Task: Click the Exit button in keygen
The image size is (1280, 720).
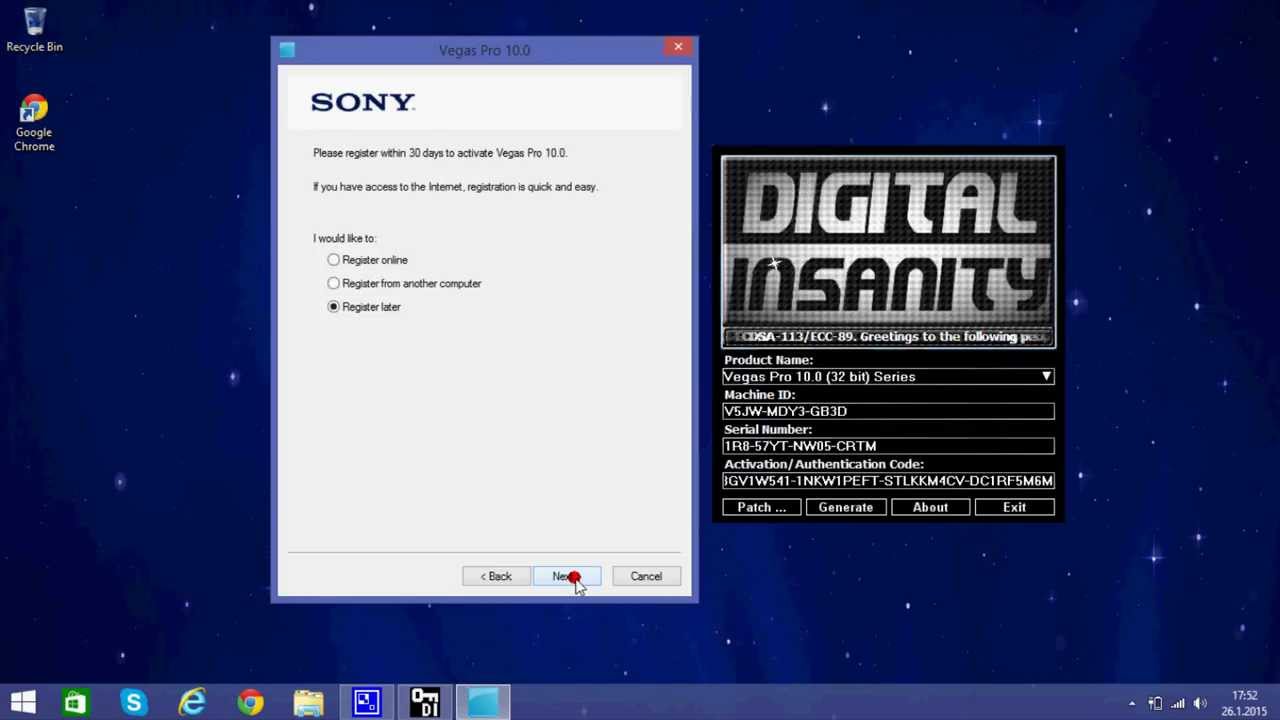Action: pos(1015,507)
